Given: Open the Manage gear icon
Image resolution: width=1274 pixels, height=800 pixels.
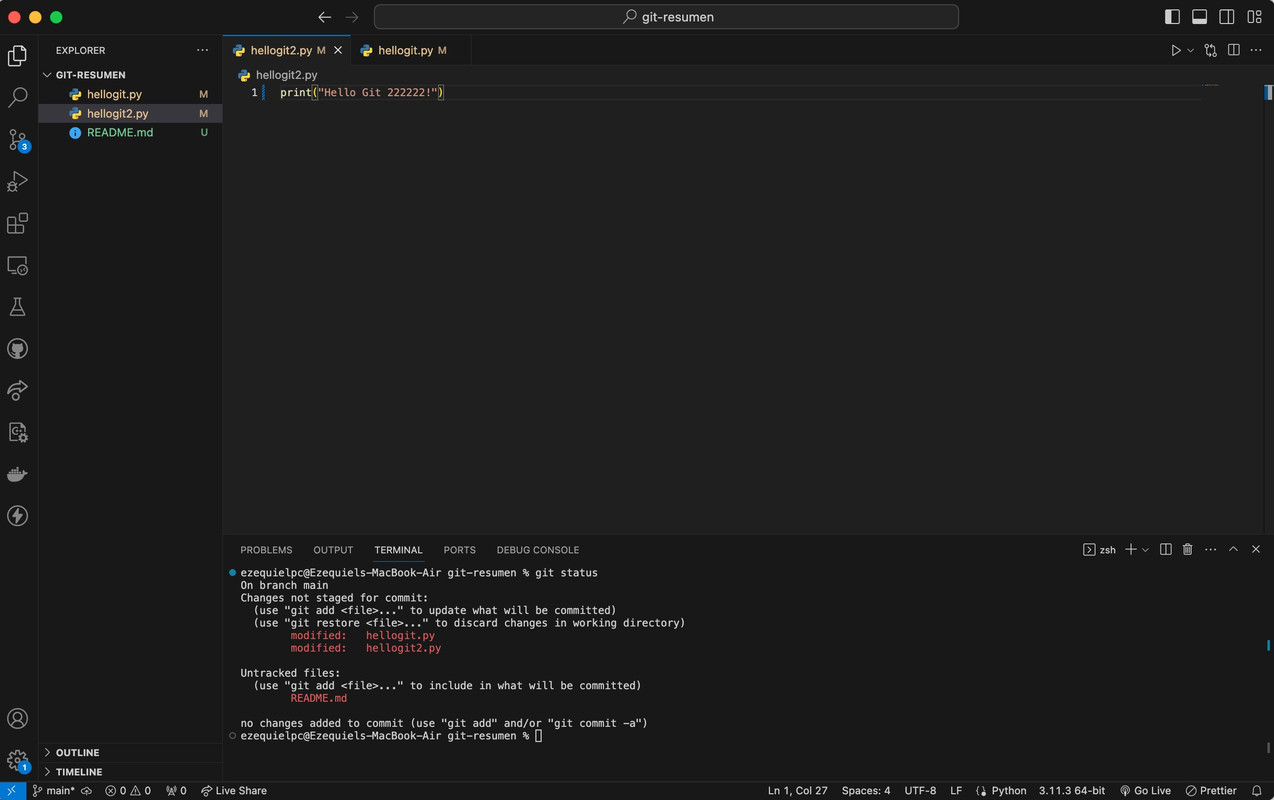Looking at the screenshot, I should 17,761.
